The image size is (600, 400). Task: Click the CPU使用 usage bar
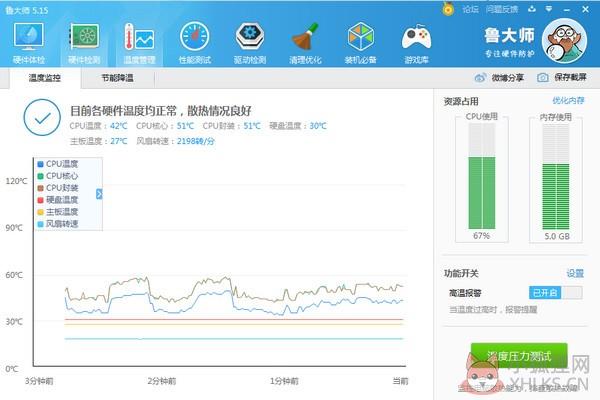point(482,176)
